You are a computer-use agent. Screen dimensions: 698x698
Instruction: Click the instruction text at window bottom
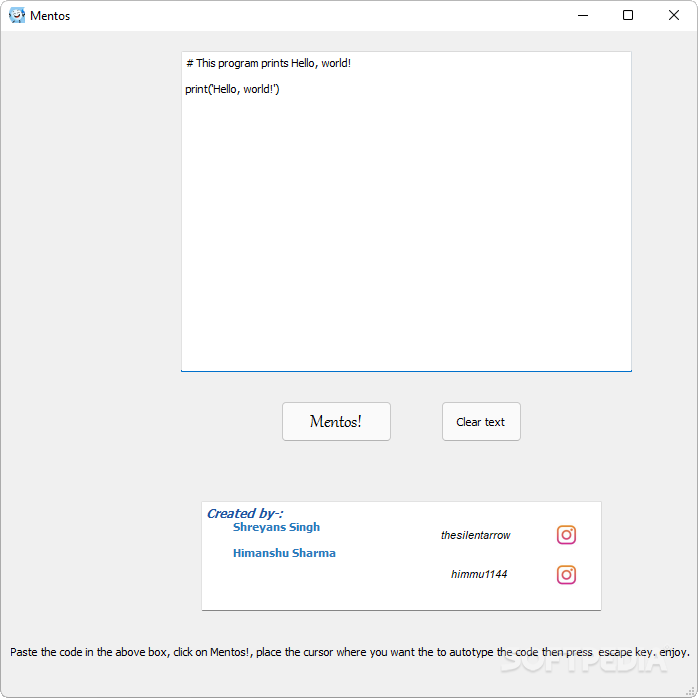pos(349,652)
